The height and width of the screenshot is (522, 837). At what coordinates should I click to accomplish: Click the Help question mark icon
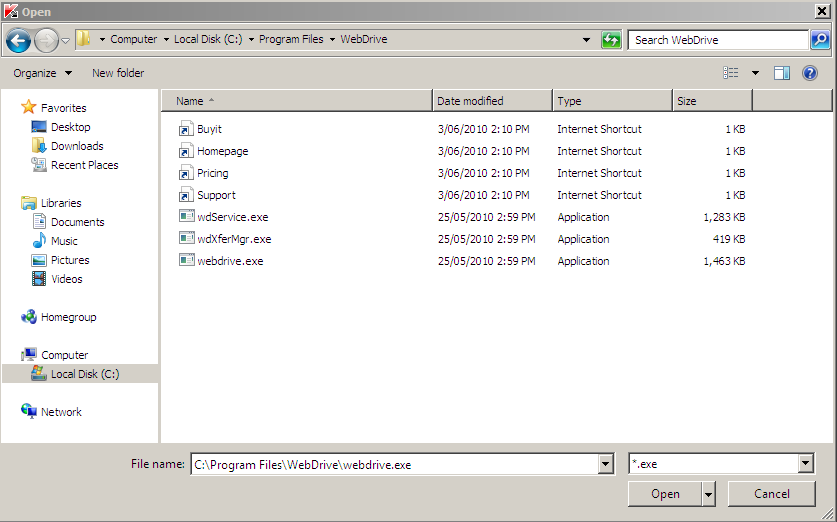[x=810, y=73]
